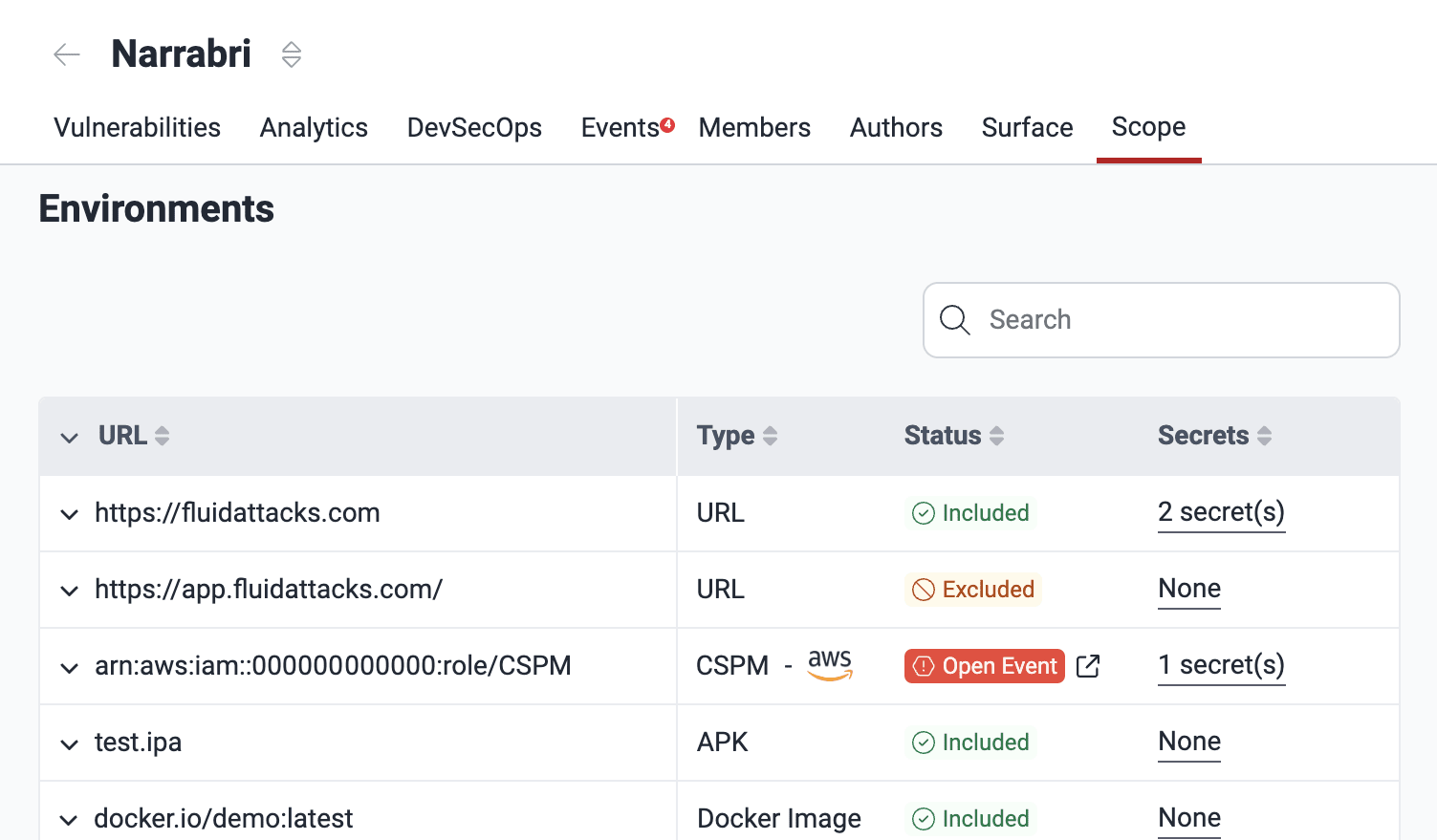Click the back arrow beside Narrabri
Viewport: 1437px width, 840px height.
(66, 54)
